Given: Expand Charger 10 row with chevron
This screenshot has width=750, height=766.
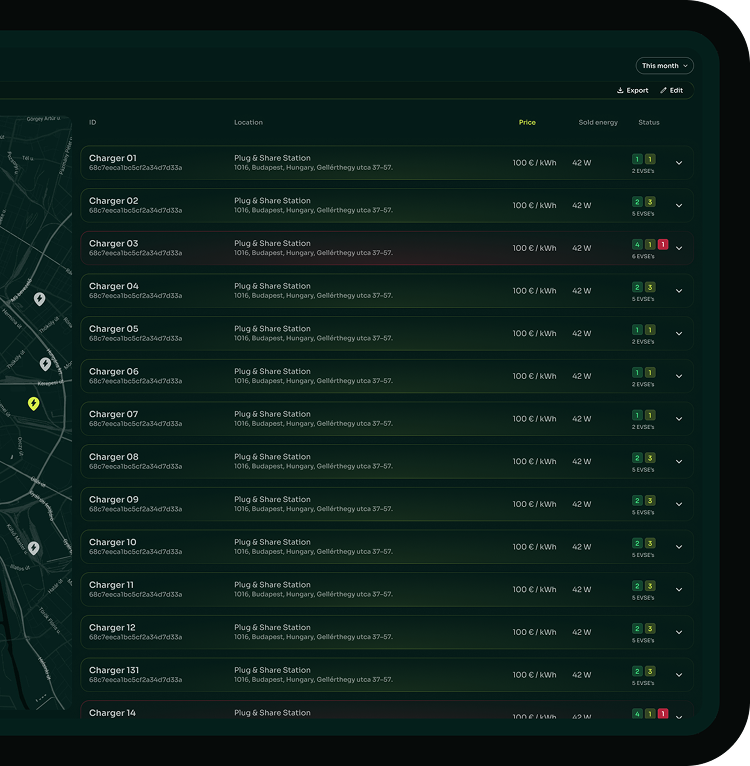Looking at the screenshot, I should pos(679,547).
